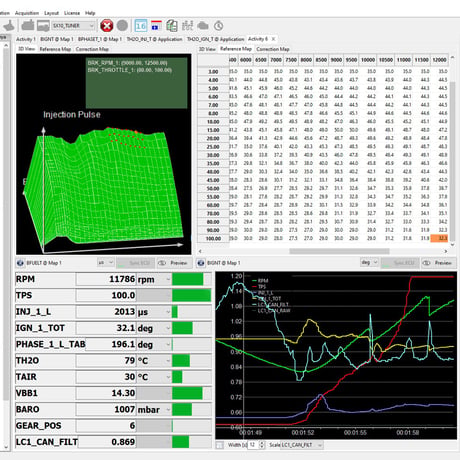Image resolution: width=460 pixels, height=460 pixels.
Task: Open the deg unit dropdown for IGN_1_TOT
Action: (x=168, y=328)
